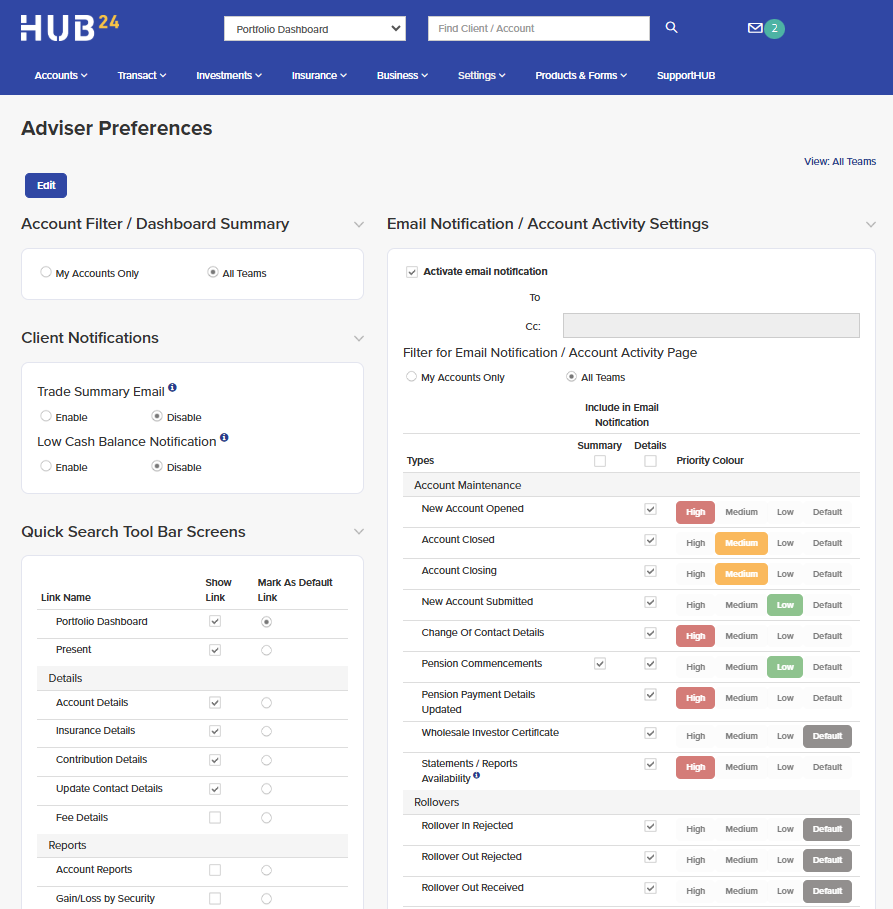Open the Investments menu

click(x=229, y=75)
